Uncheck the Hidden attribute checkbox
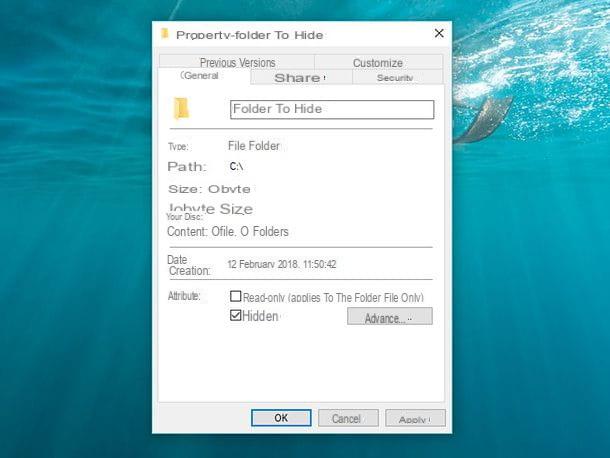 click(x=235, y=315)
